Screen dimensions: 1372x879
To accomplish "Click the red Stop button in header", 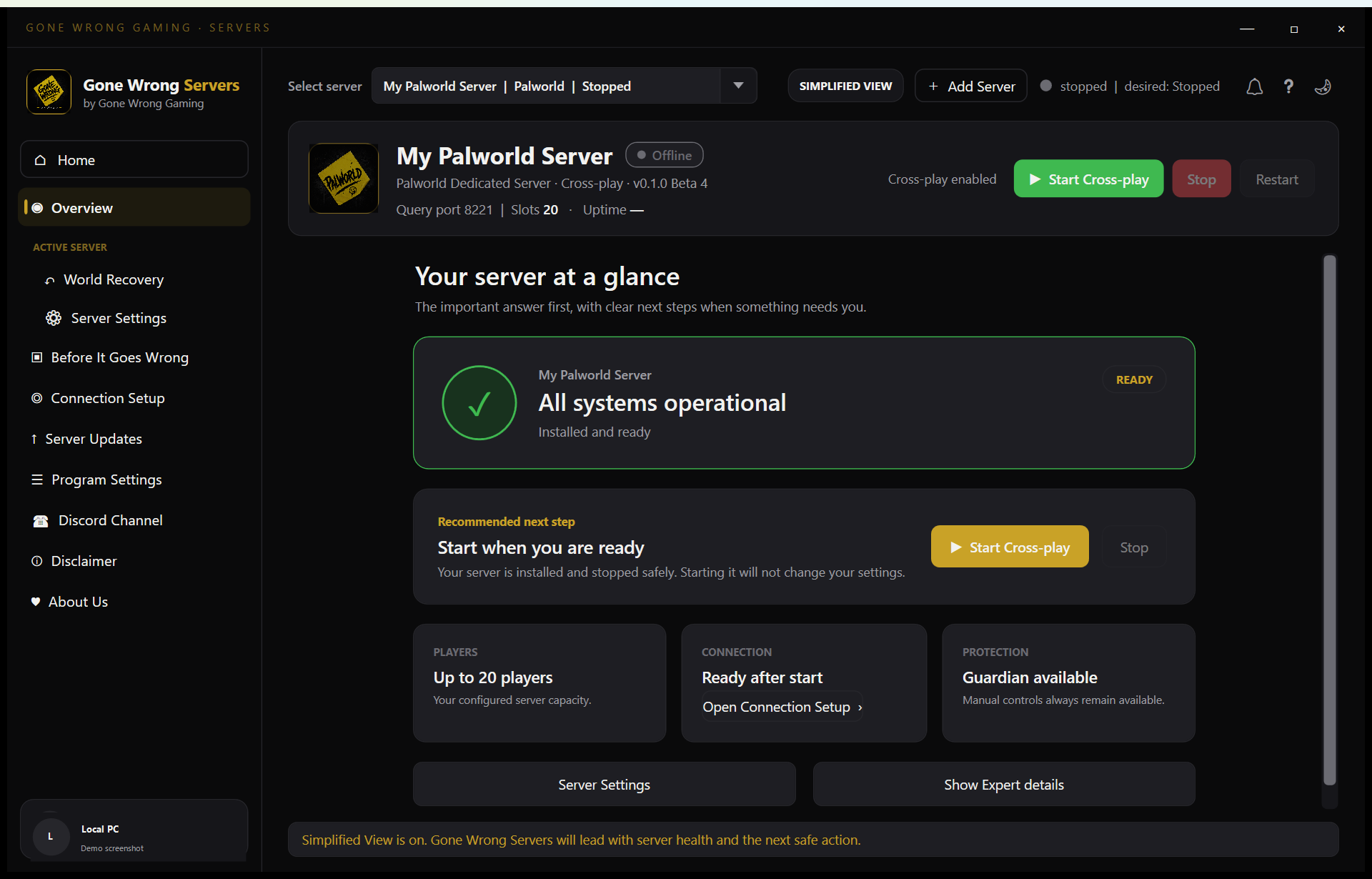I will coord(1201,179).
